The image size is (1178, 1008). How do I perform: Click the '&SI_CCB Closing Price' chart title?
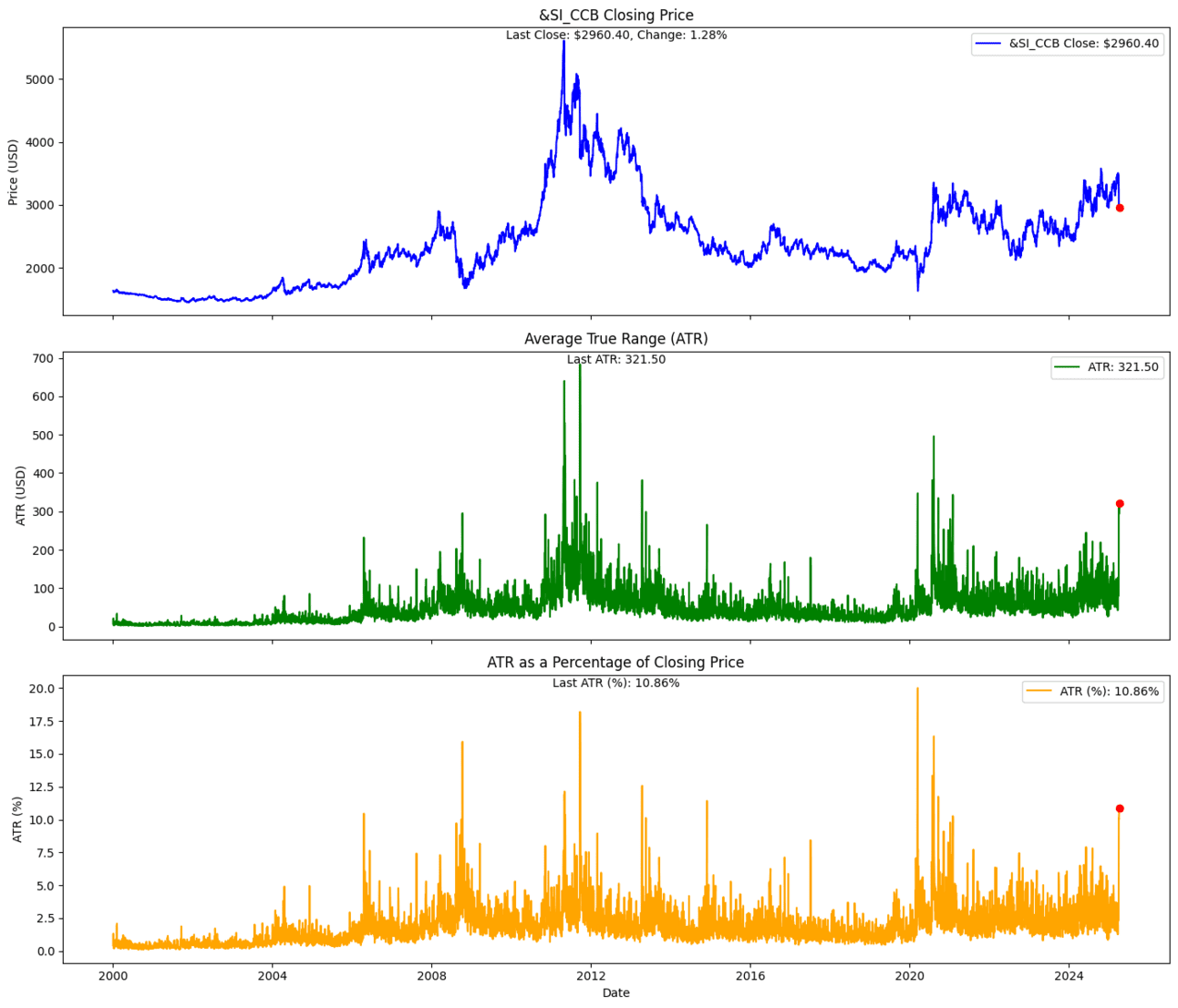(x=616, y=15)
